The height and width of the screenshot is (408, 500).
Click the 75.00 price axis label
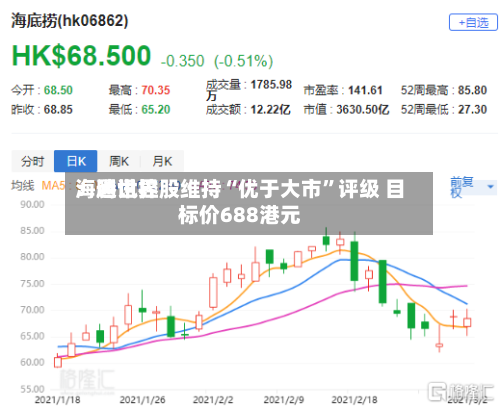point(32,284)
